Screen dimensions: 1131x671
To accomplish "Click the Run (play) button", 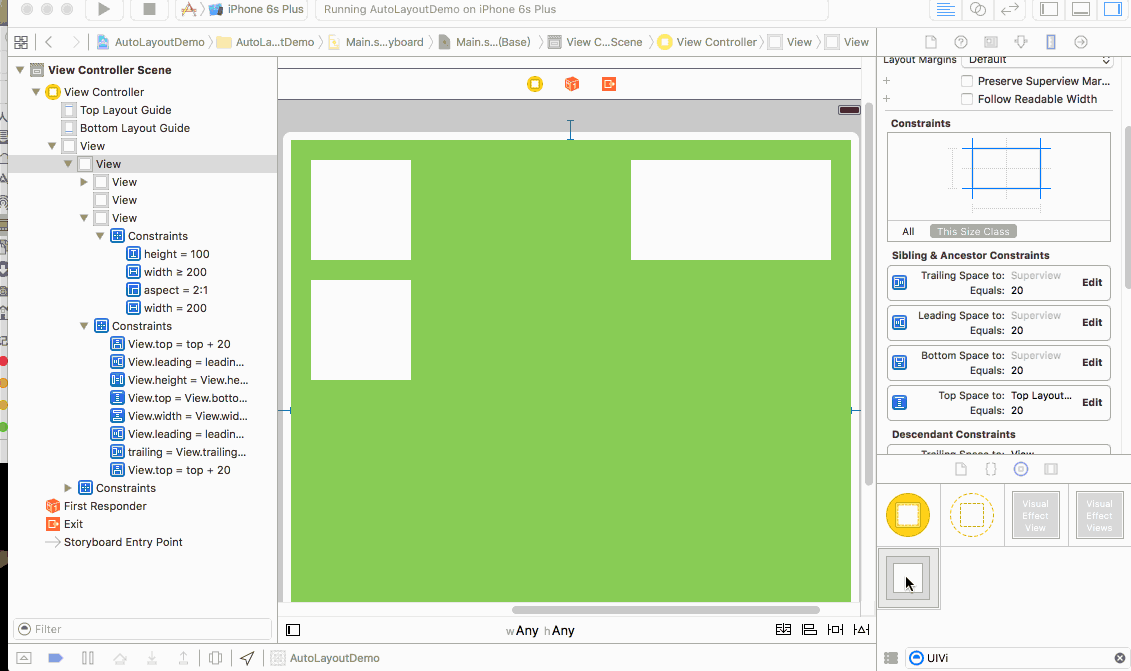I will pyautogui.click(x=104, y=10).
